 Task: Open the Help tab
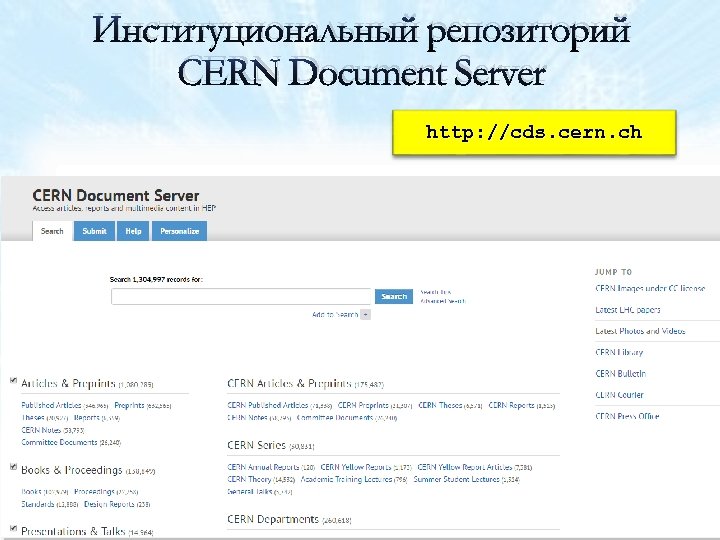tap(133, 231)
